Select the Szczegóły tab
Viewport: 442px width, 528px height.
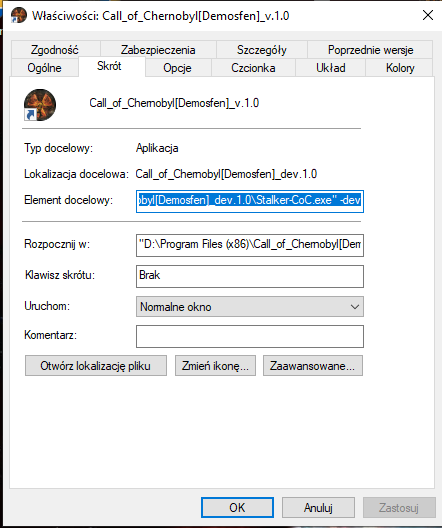262,50
